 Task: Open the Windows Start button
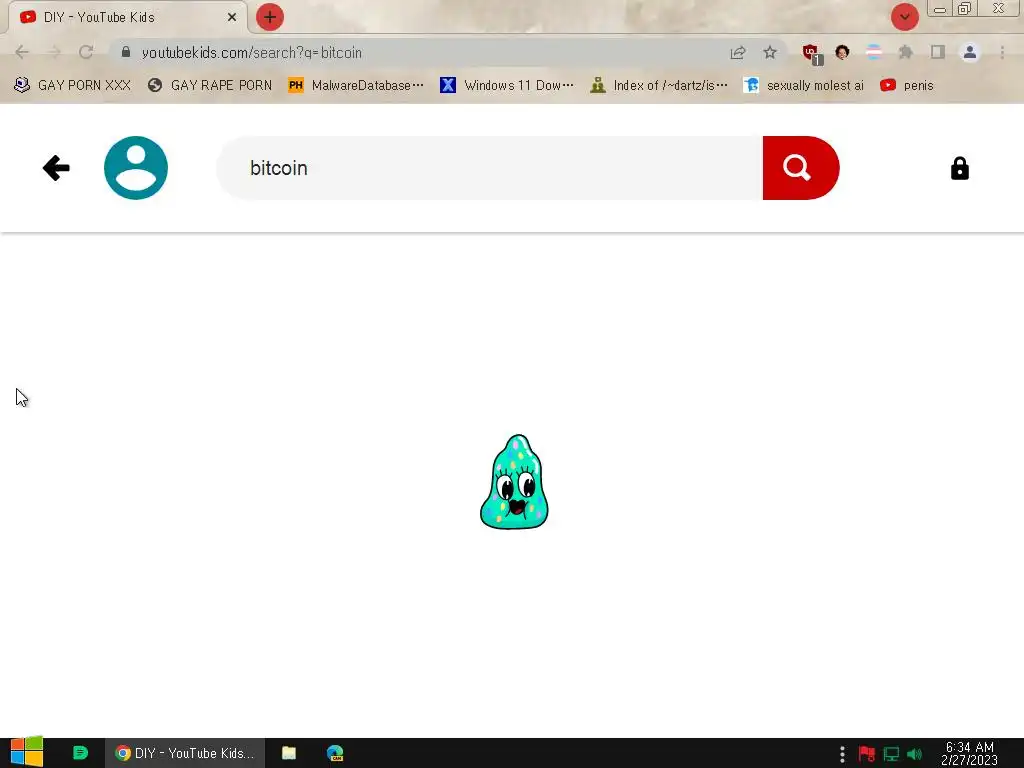coord(26,752)
